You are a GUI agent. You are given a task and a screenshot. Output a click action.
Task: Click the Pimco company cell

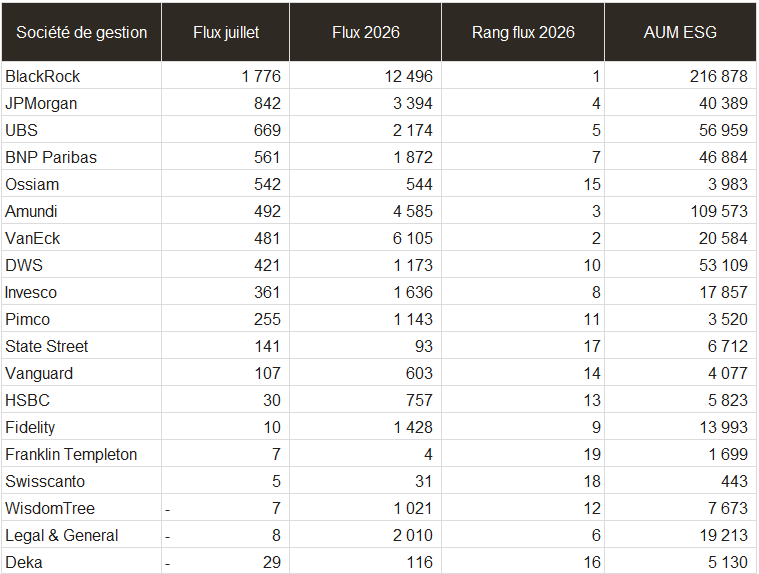(81, 319)
